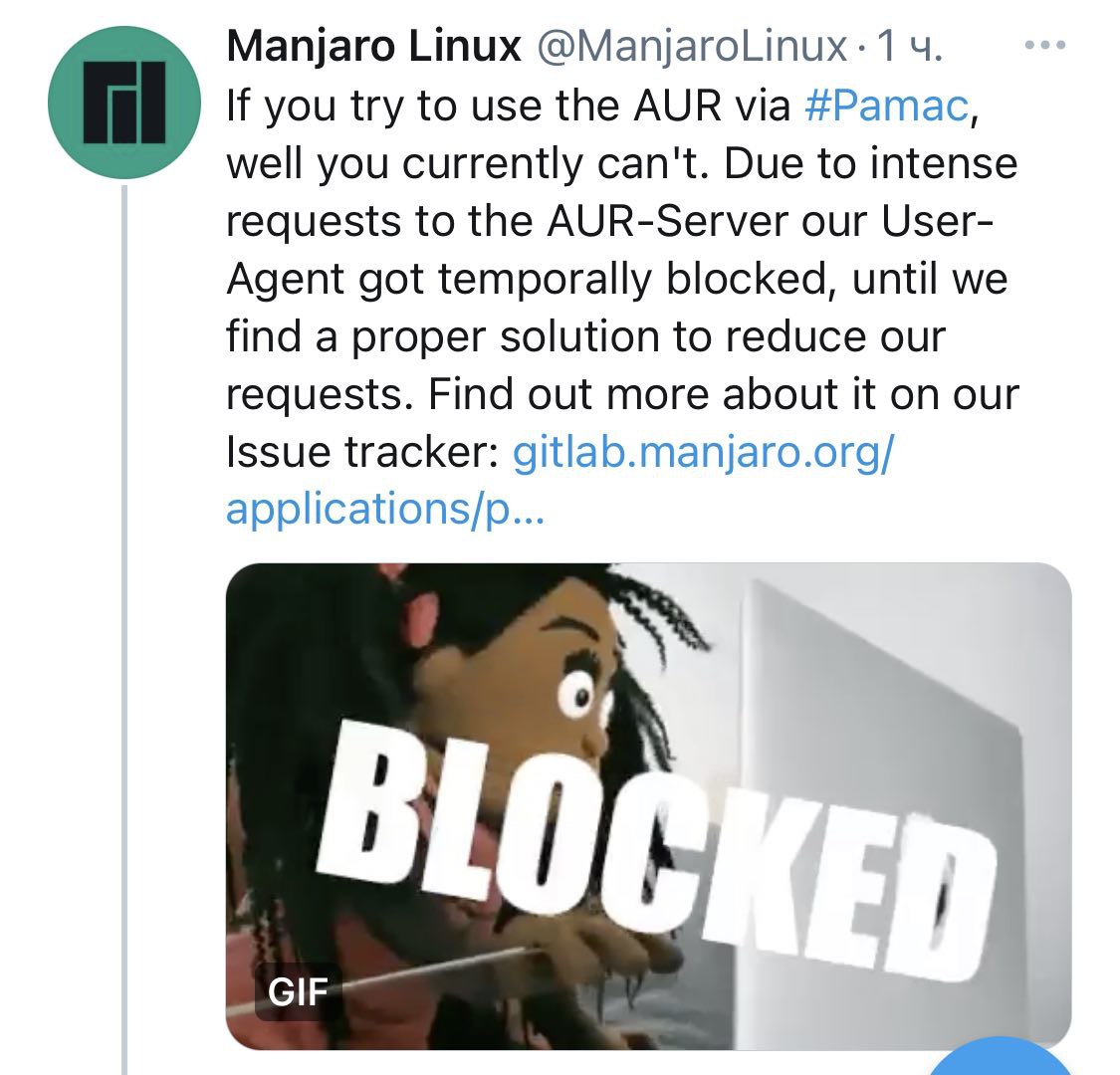Screen dimensions: 1120x1075
Task: Click the Manjaro logo inside green circle
Action: pyautogui.click(x=124, y=103)
